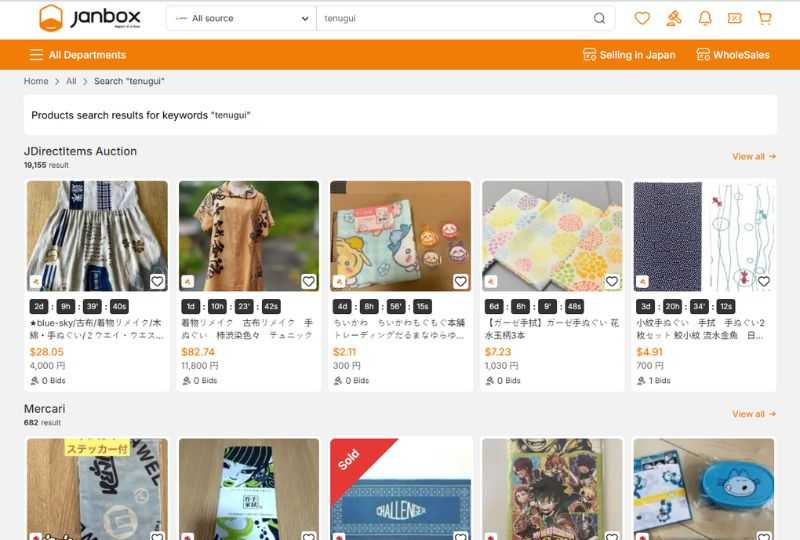The height and width of the screenshot is (540, 800).
Task: Open WholeSales menu item
Action: 733,55
